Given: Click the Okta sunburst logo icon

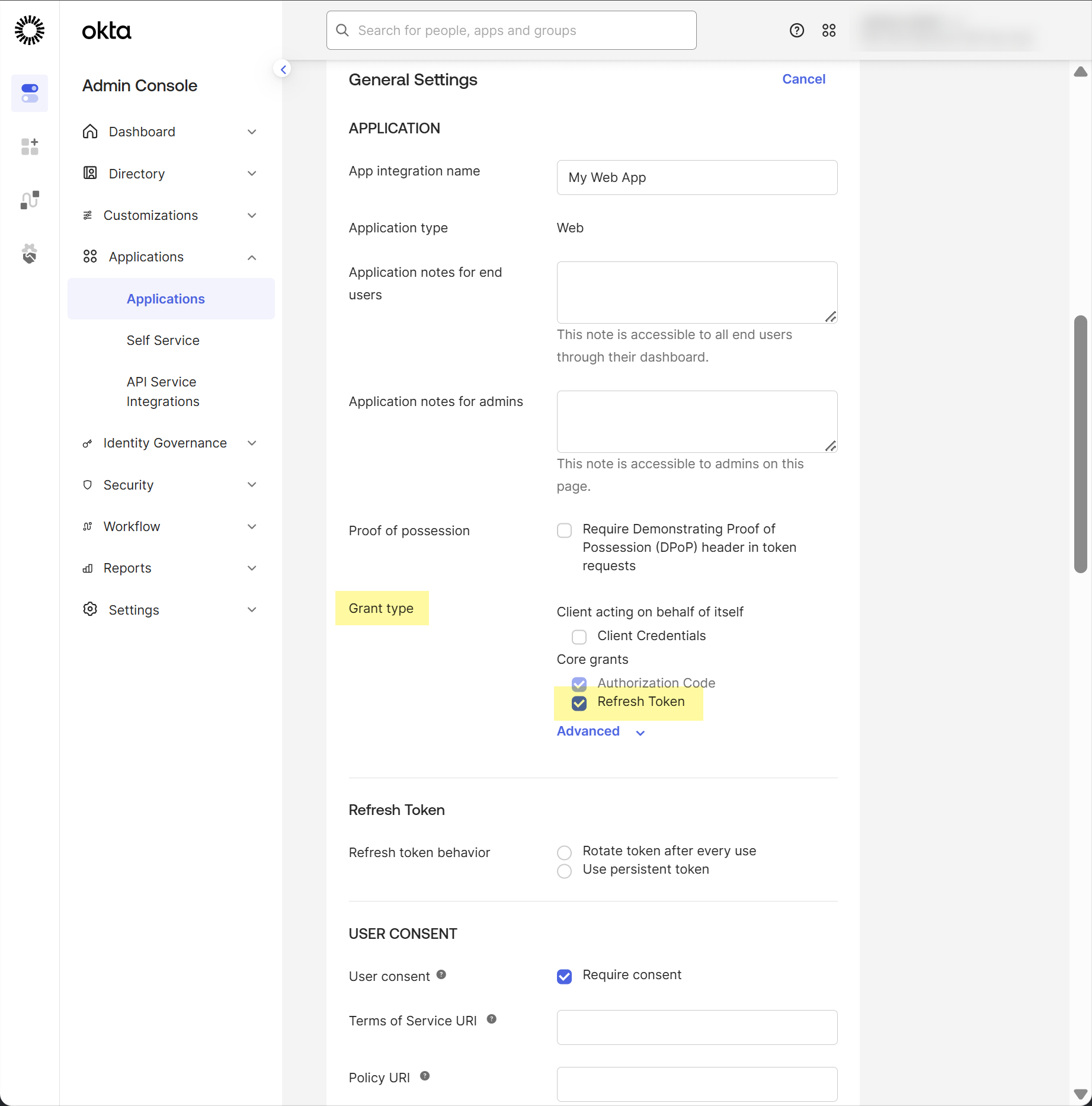Looking at the screenshot, I should [30, 30].
